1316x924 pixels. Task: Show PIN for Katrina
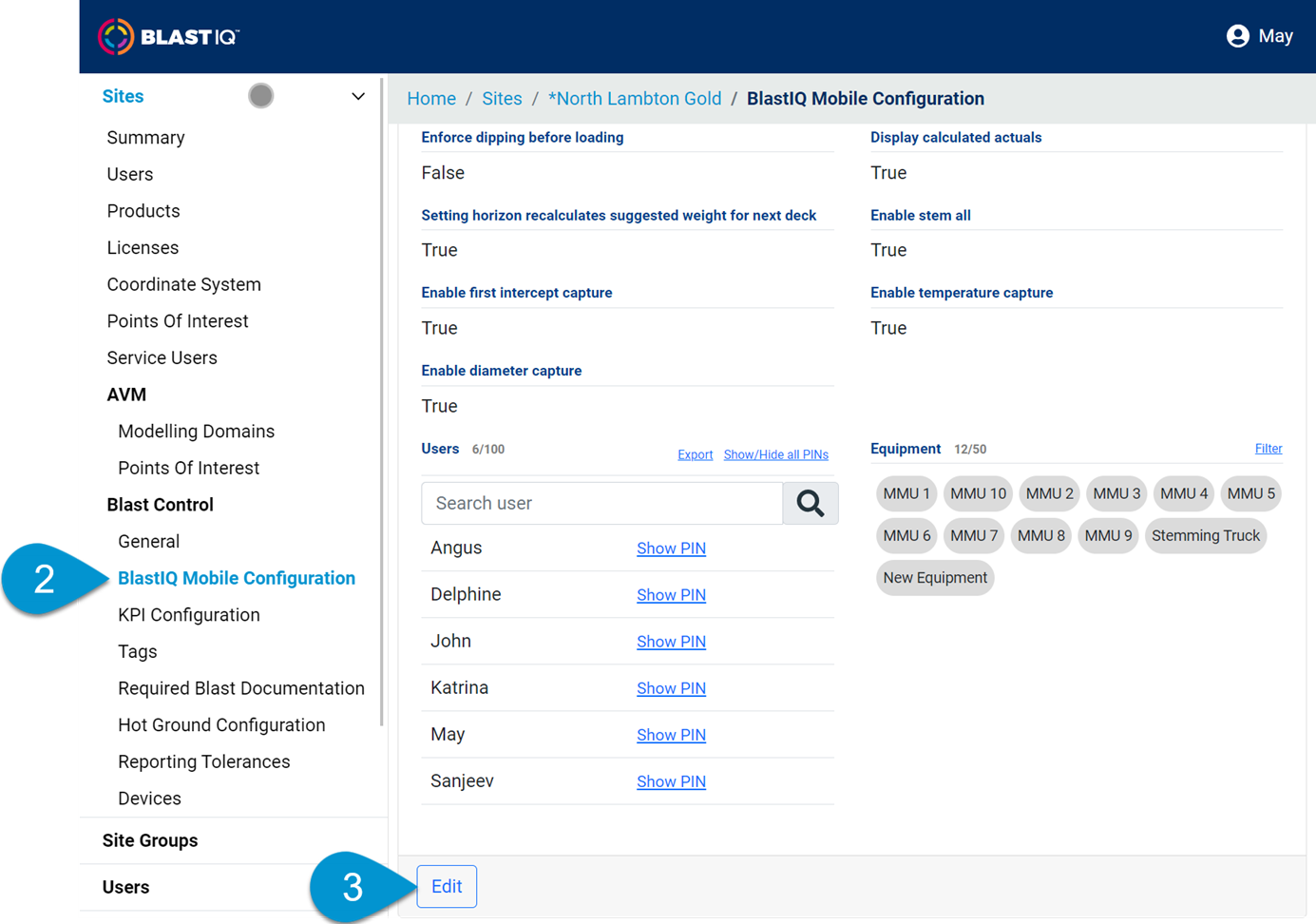[x=671, y=688]
